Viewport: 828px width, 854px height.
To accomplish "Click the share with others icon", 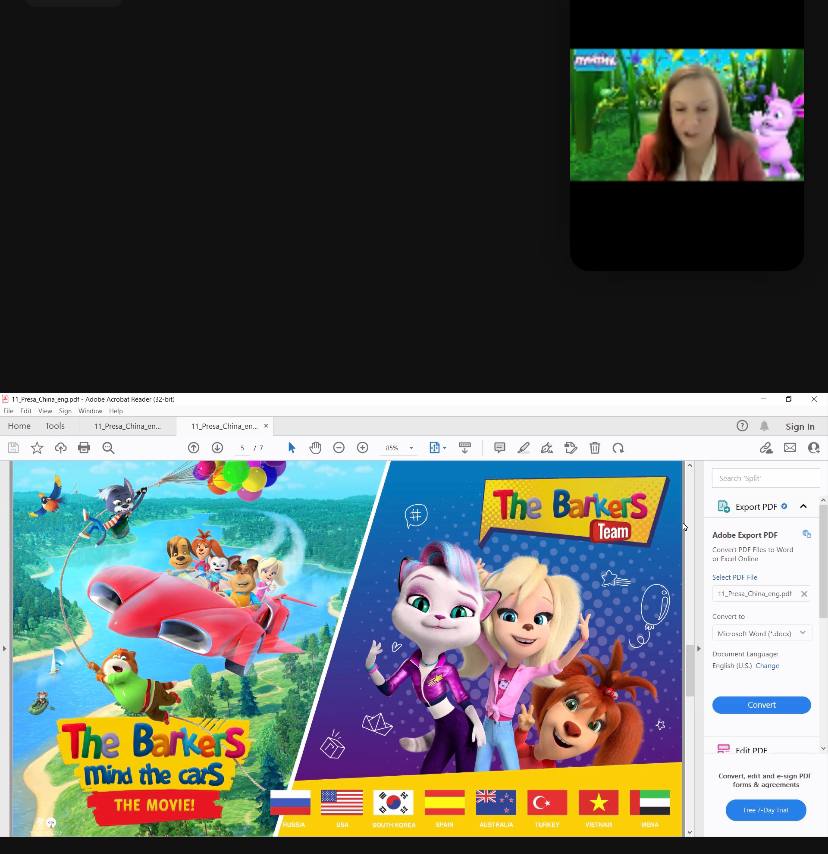I will [x=814, y=448].
